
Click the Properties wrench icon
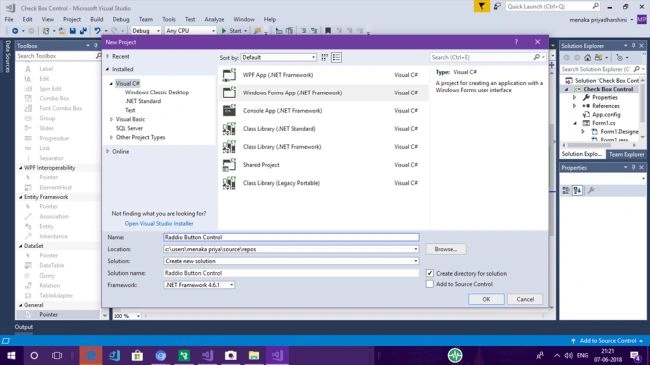point(591,190)
